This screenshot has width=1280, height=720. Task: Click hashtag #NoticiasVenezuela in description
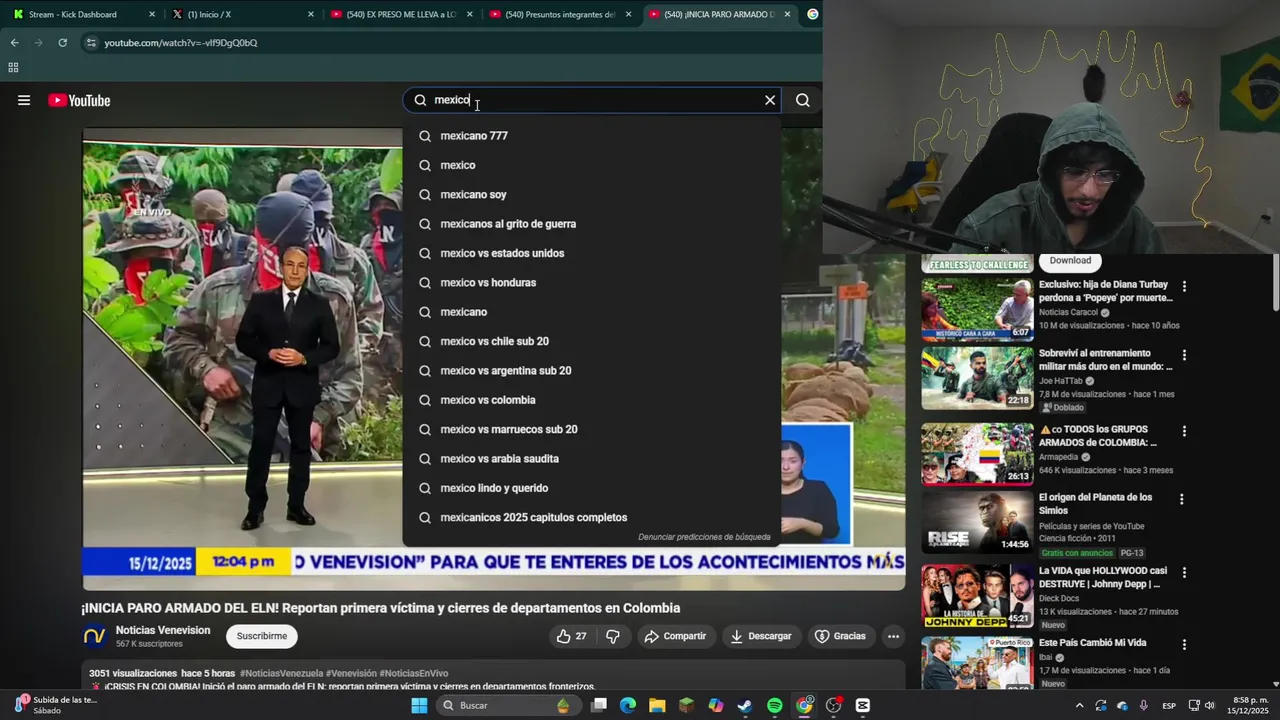[x=281, y=674]
